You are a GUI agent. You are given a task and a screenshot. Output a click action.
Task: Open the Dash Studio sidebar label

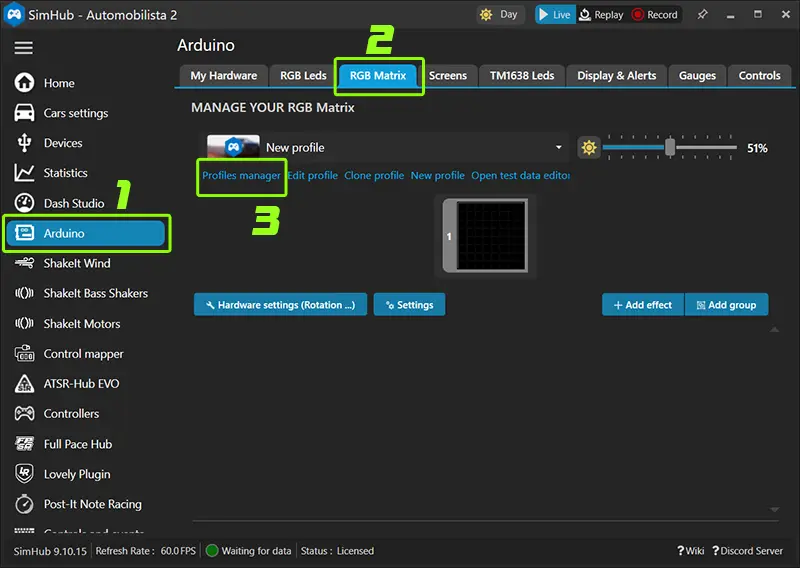tap(74, 203)
